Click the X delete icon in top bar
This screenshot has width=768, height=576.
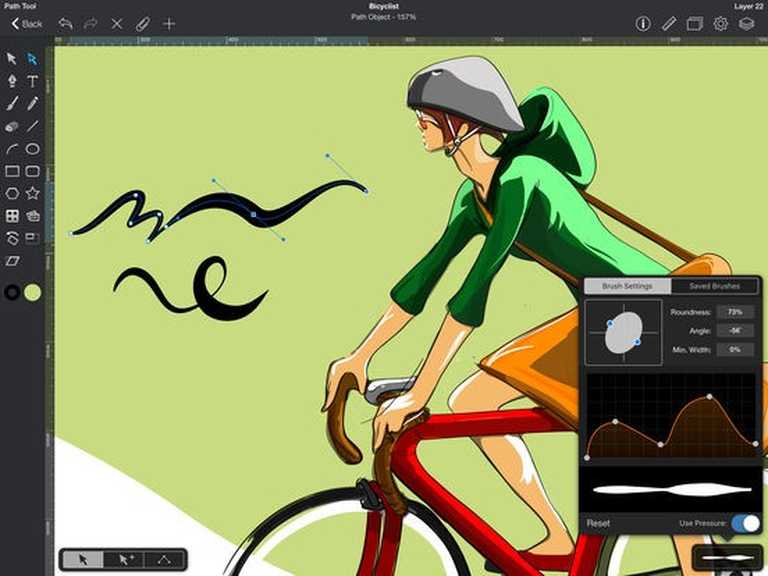coord(117,24)
